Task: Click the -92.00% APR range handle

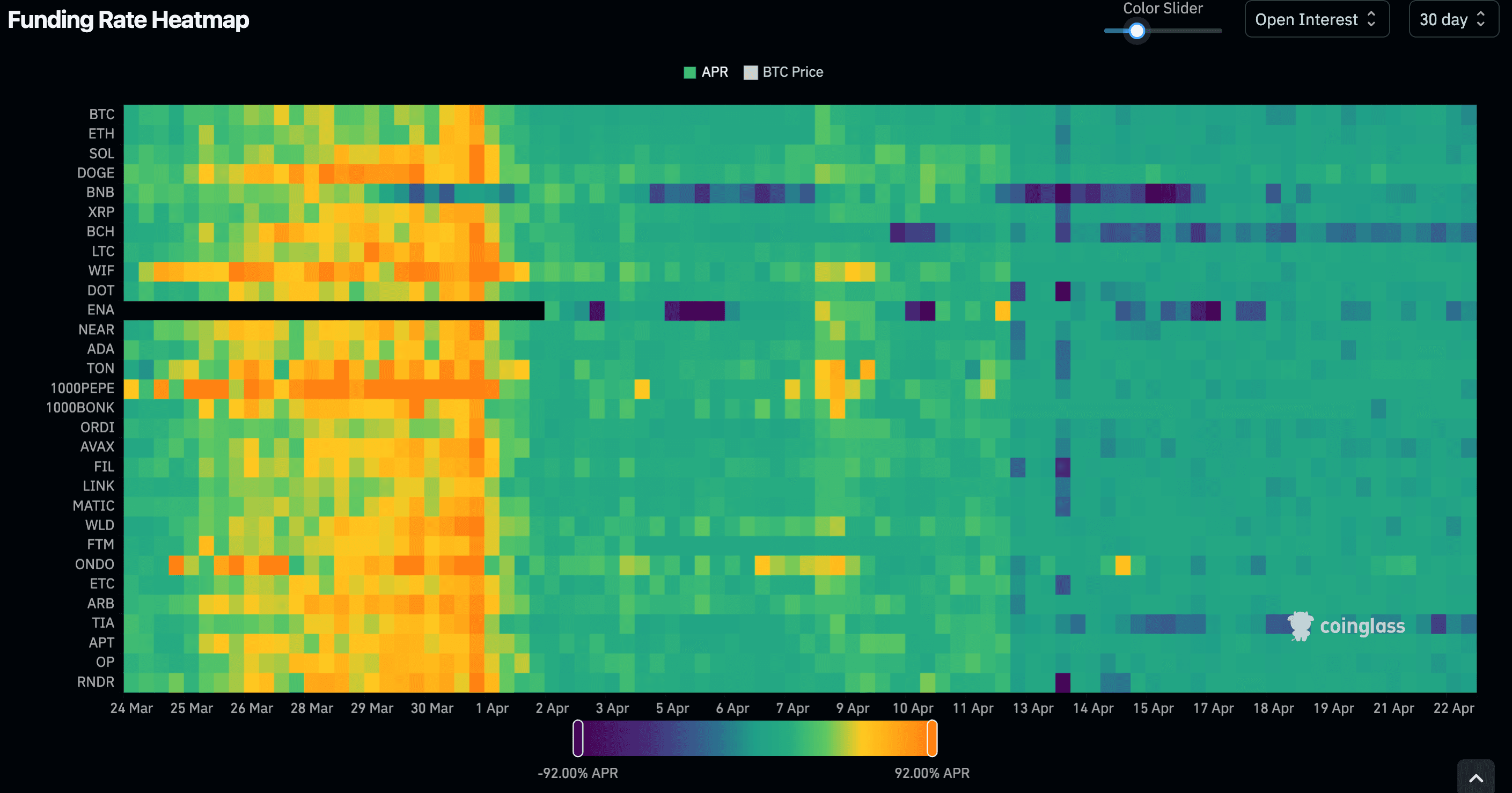Action: pyautogui.click(x=578, y=738)
